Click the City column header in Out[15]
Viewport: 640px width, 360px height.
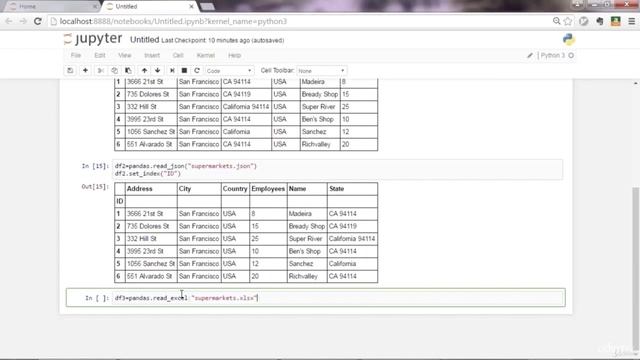point(184,189)
